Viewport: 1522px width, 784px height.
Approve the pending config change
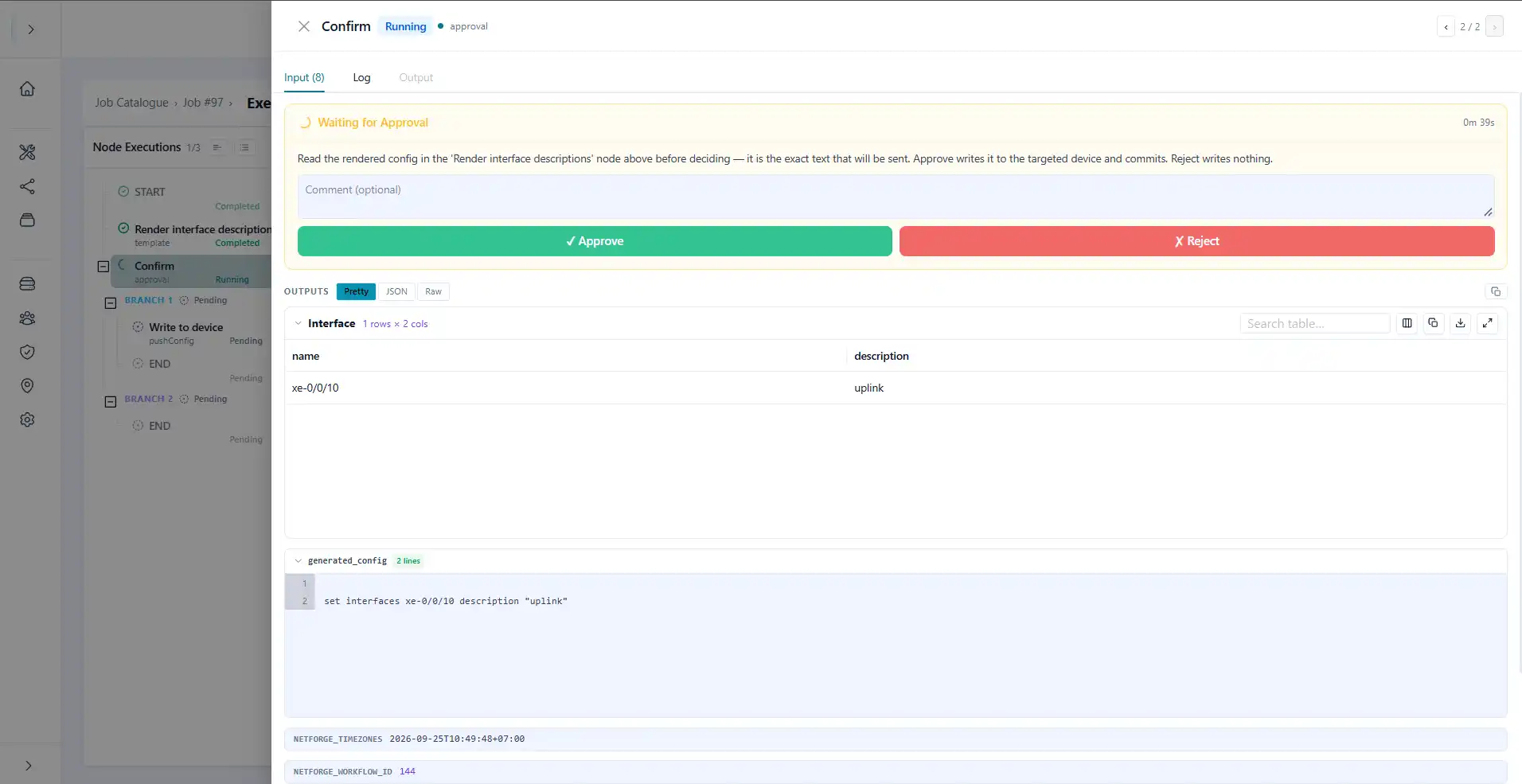point(595,241)
